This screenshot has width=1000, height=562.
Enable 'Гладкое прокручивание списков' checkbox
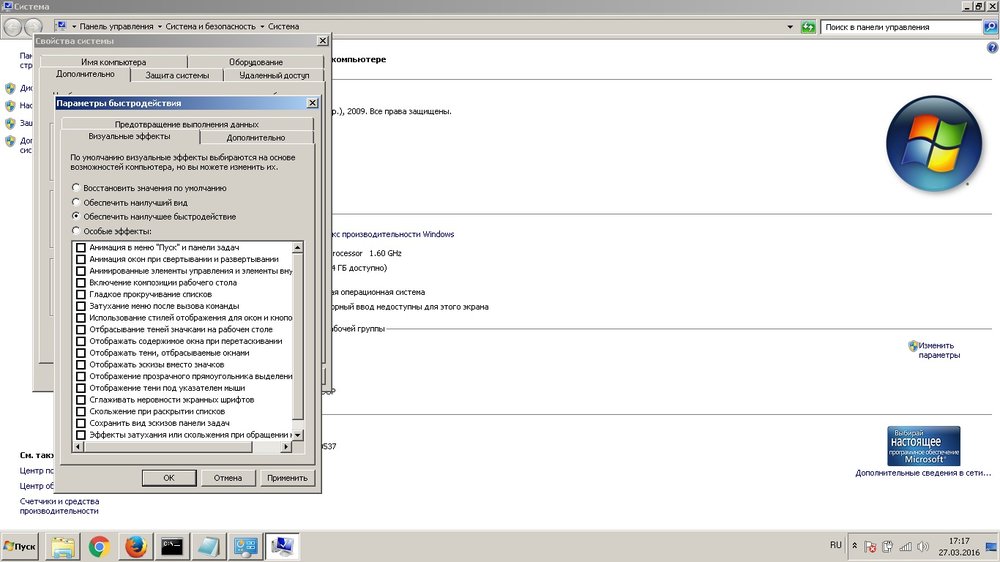click(81, 294)
